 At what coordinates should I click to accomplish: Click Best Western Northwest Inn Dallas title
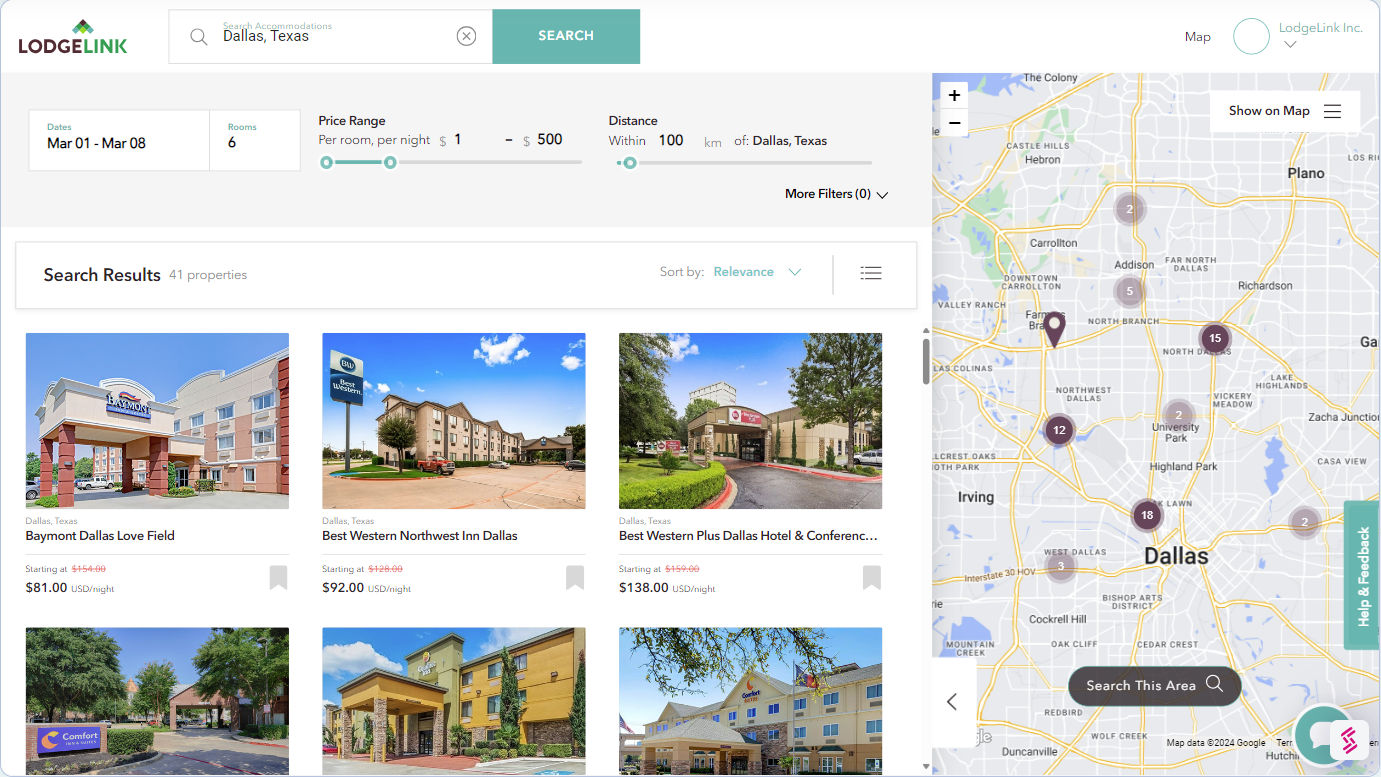tap(420, 536)
